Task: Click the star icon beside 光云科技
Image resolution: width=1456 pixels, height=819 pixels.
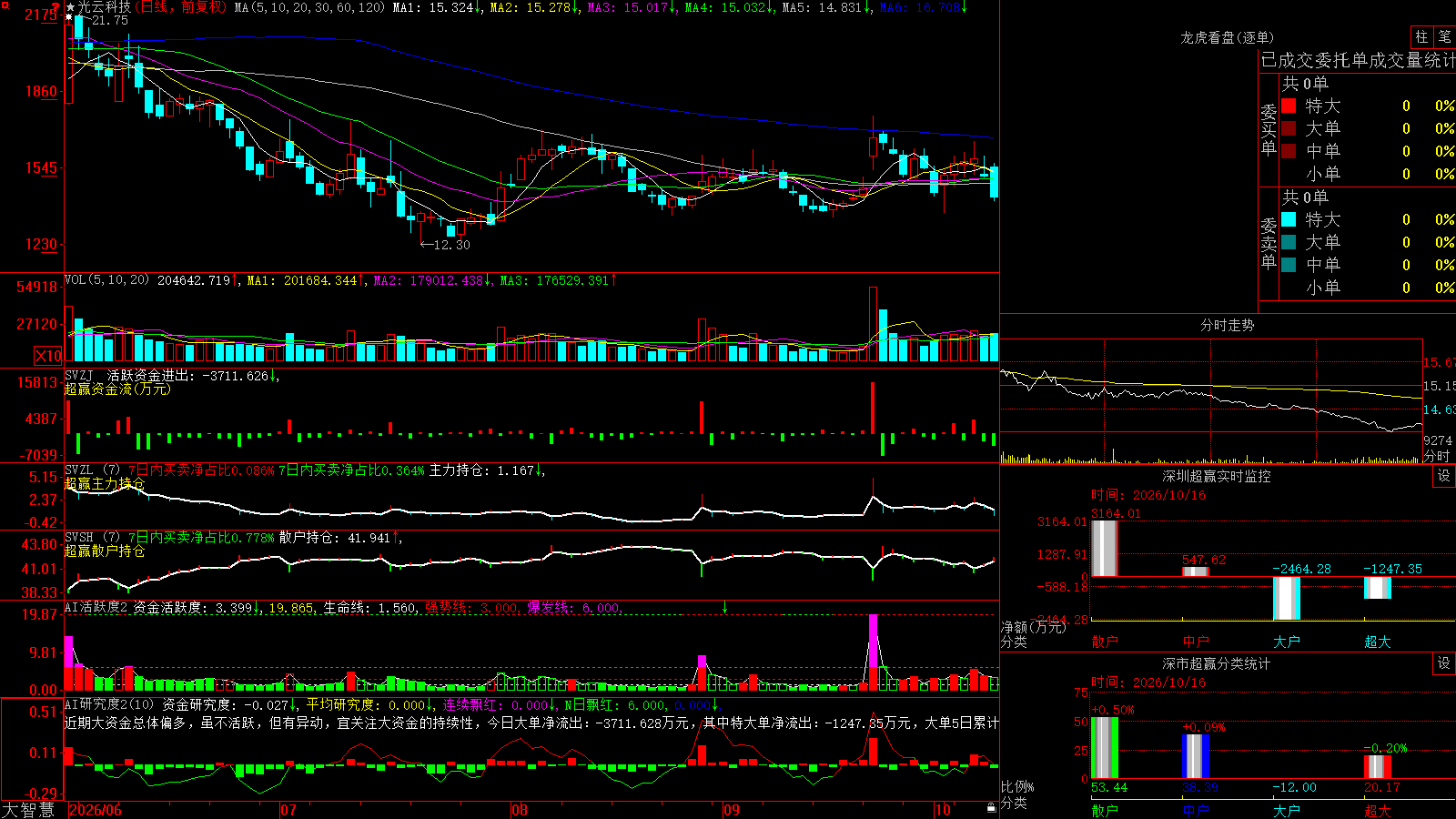Action: (70, 7)
